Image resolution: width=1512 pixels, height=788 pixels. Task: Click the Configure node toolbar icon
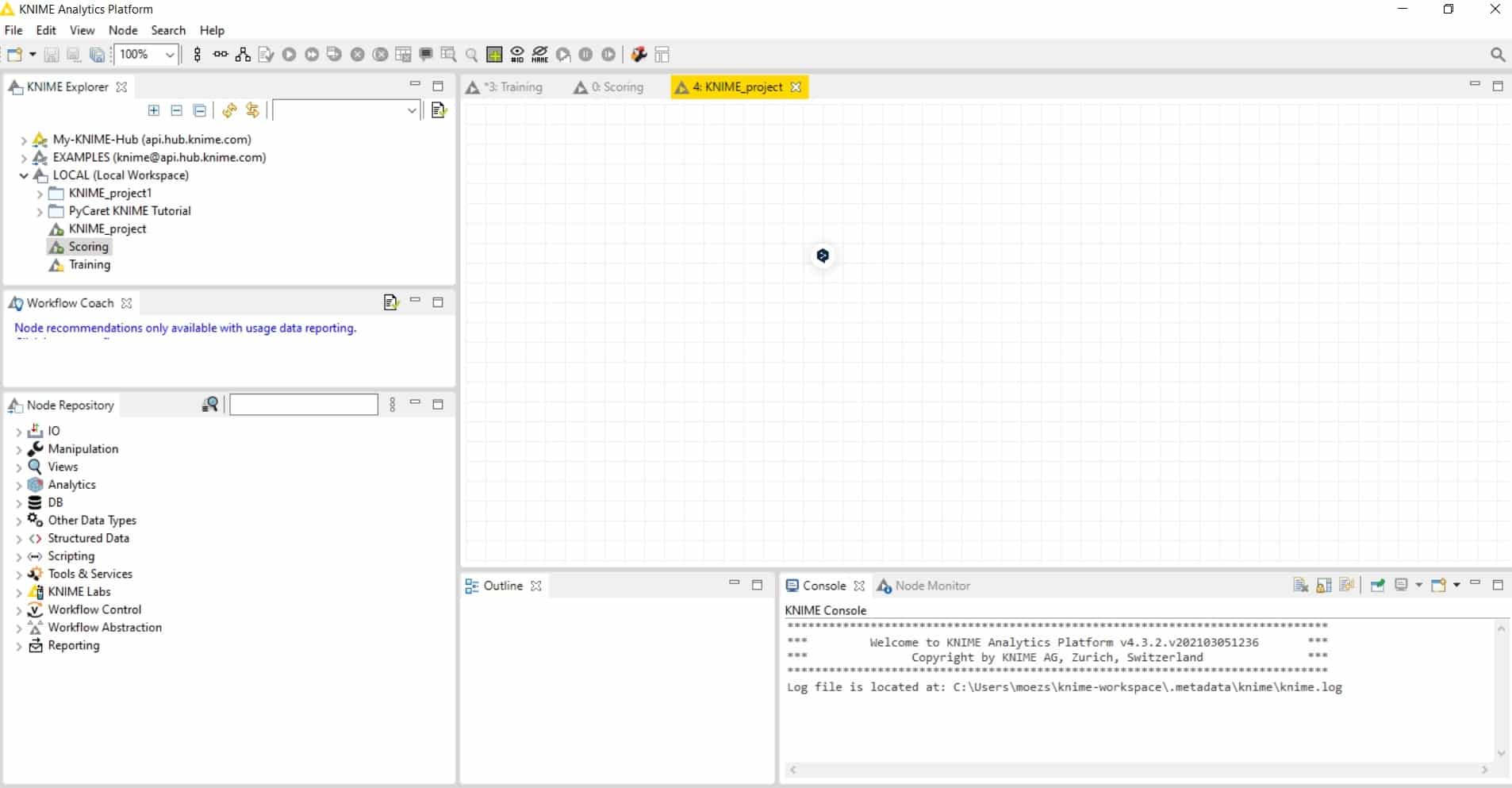coord(266,55)
